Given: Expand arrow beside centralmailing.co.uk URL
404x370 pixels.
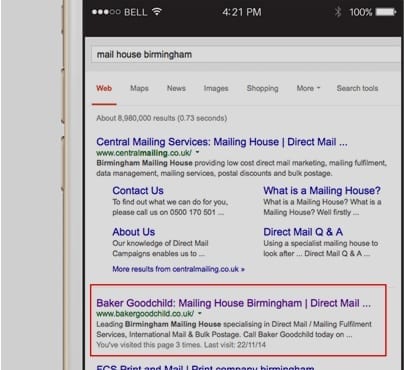Looking at the screenshot, I should click(197, 153).
